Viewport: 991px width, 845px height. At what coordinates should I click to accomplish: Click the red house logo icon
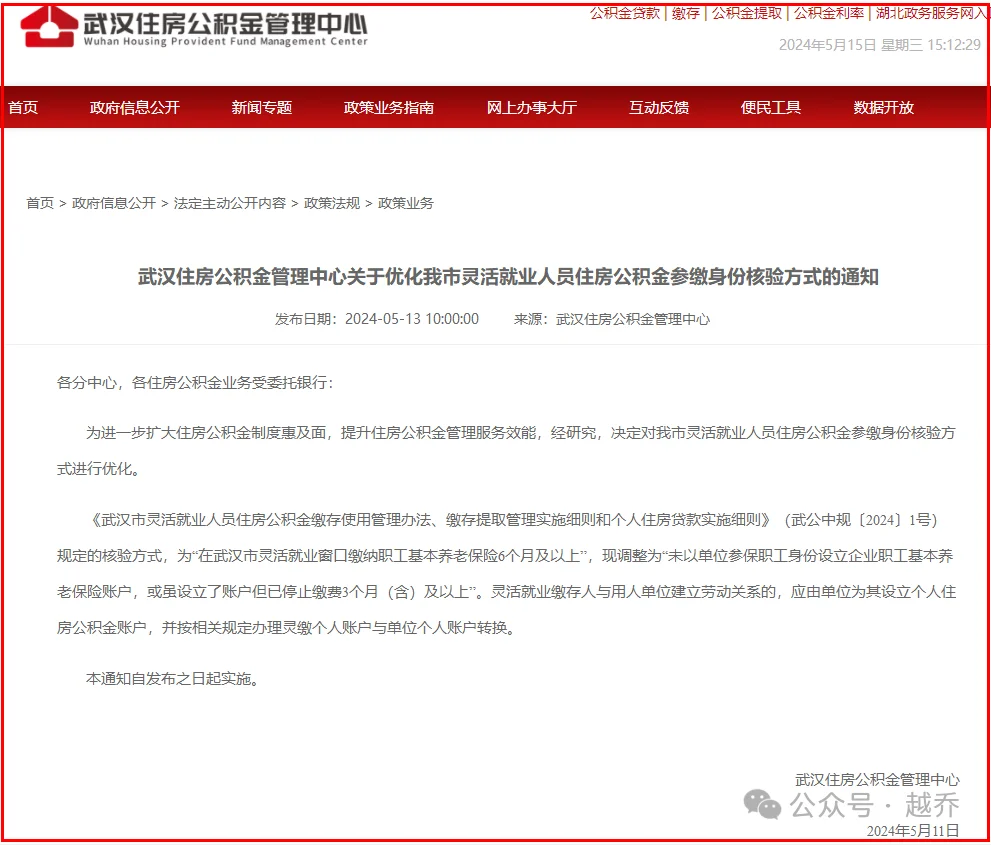[x=49, y=26]
